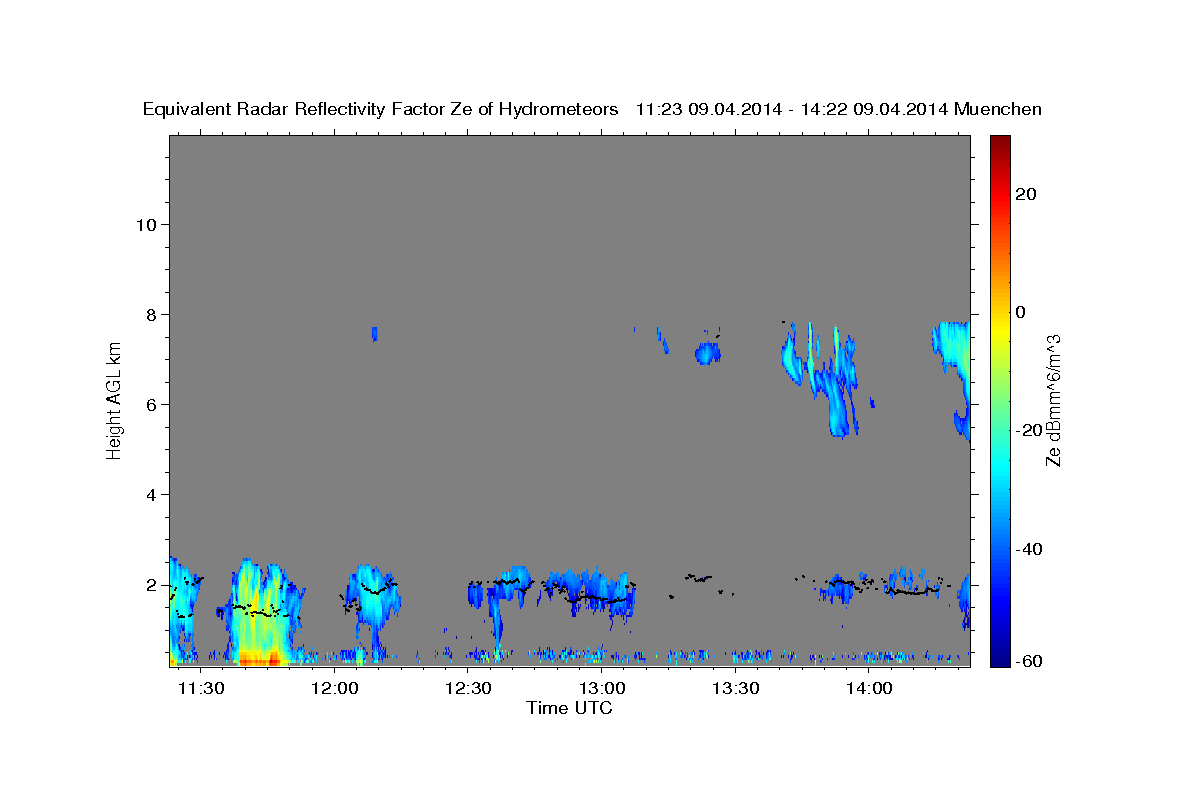Click the '12:30' time tick label
Image resolution: width=1200 pixels, height=800 pixels.
(x=468, y=689)
